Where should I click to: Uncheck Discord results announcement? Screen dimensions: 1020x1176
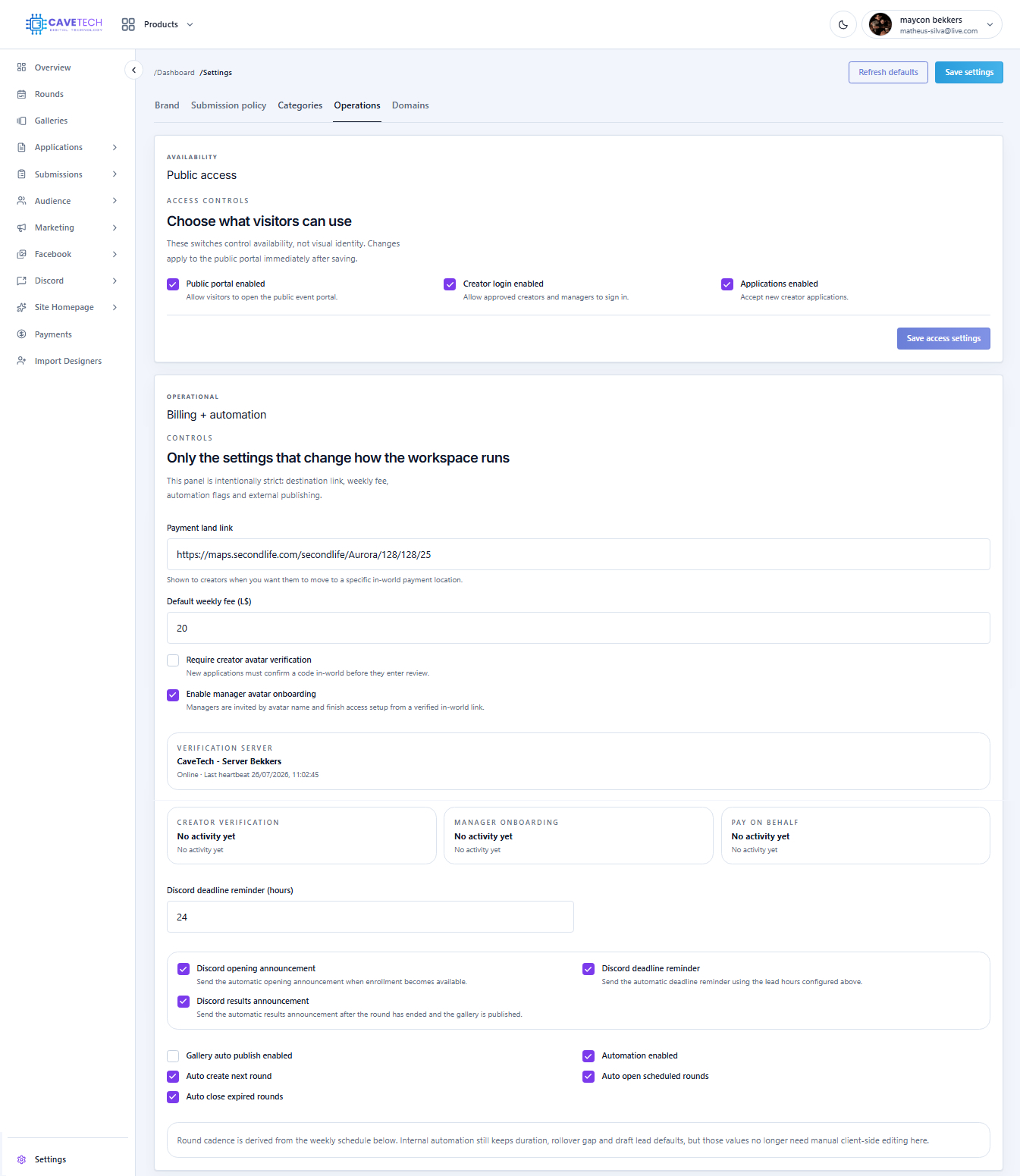click(x=184, y=1002)
